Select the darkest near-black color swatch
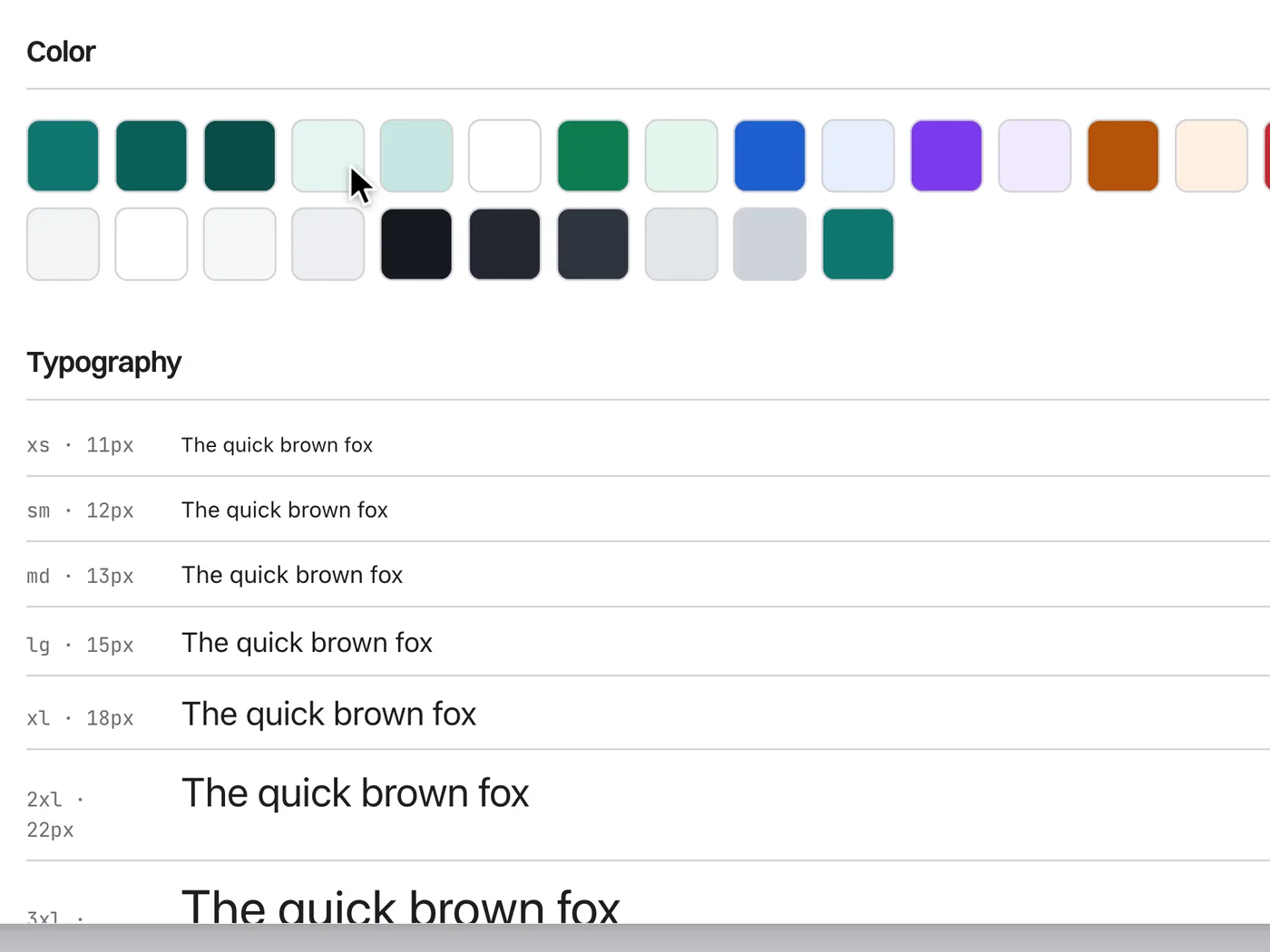Viewport: 1270px width, 952px height. [x=416, y=244]
